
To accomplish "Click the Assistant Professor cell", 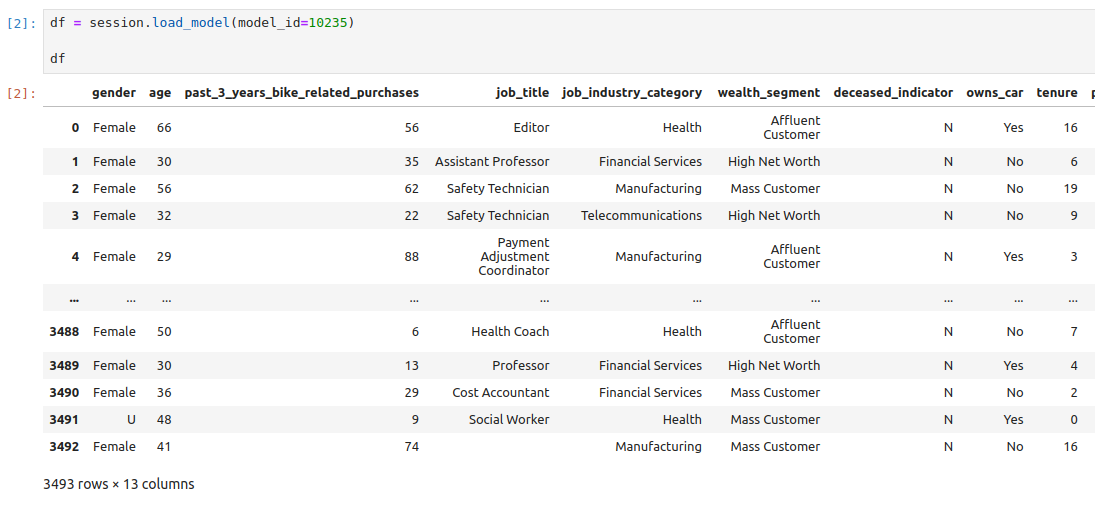I will tap(492, 161).
